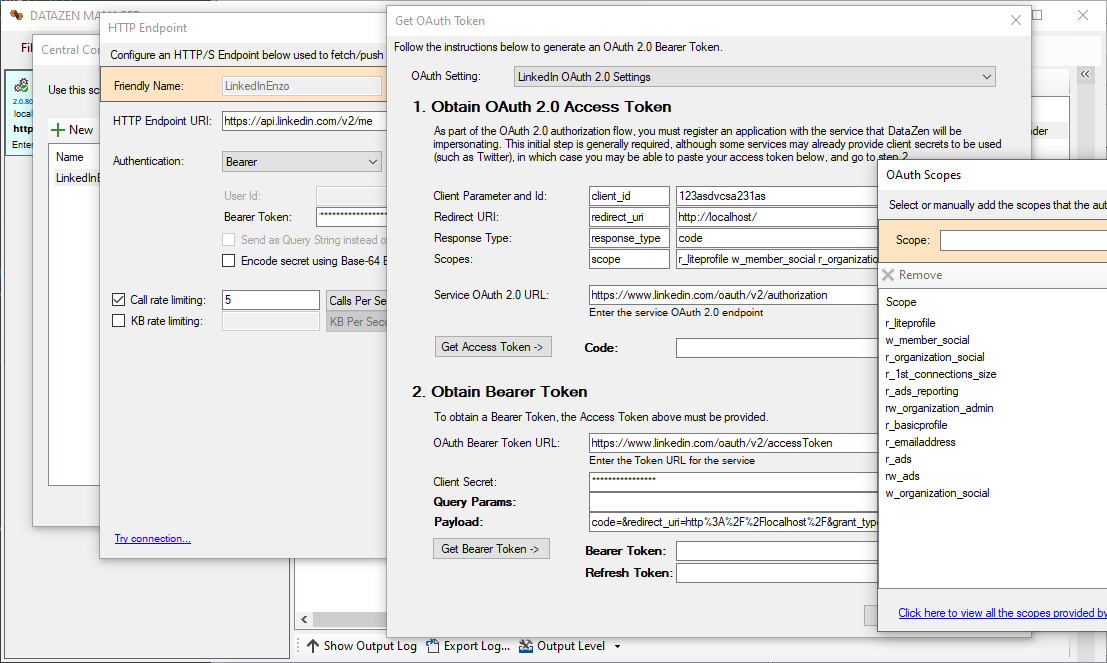Screen dimensions: 1107x663
Task: Click the agent gear icon with green check
Action: click(x=20, y=87)
